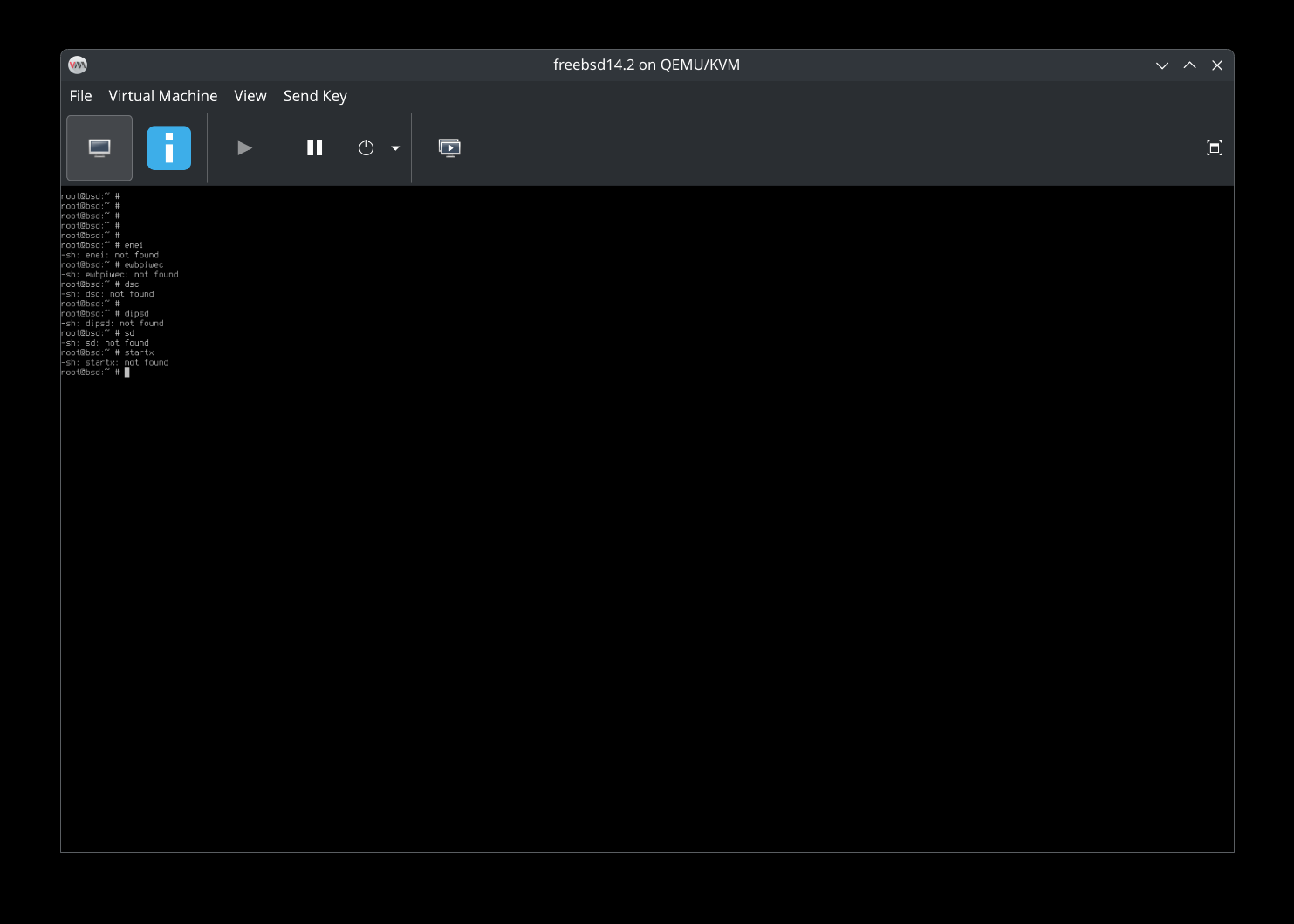This screenshot has height=924, width=1294.
Task: Close the freebsd14.2 VM window
Action: (x=1217, y=65)
